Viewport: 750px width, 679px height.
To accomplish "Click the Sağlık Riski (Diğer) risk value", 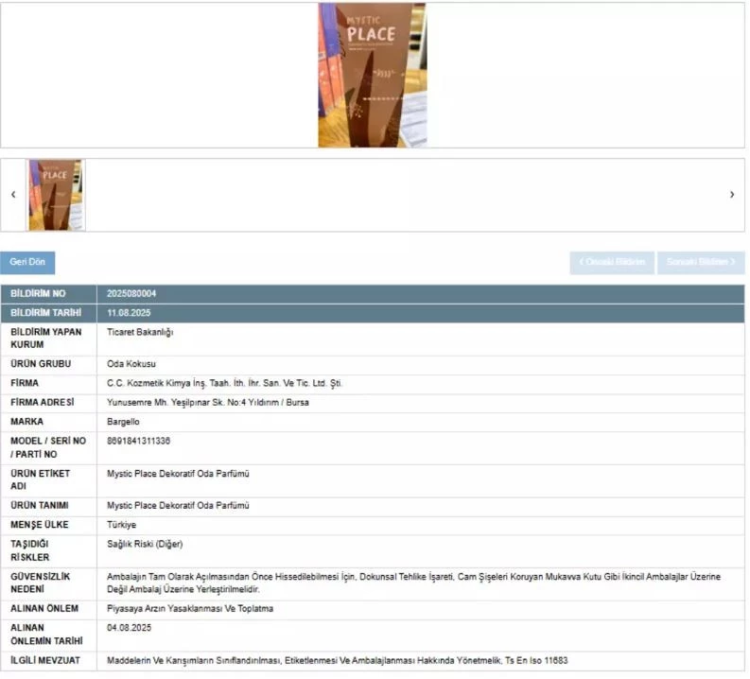I will (145, 543).
